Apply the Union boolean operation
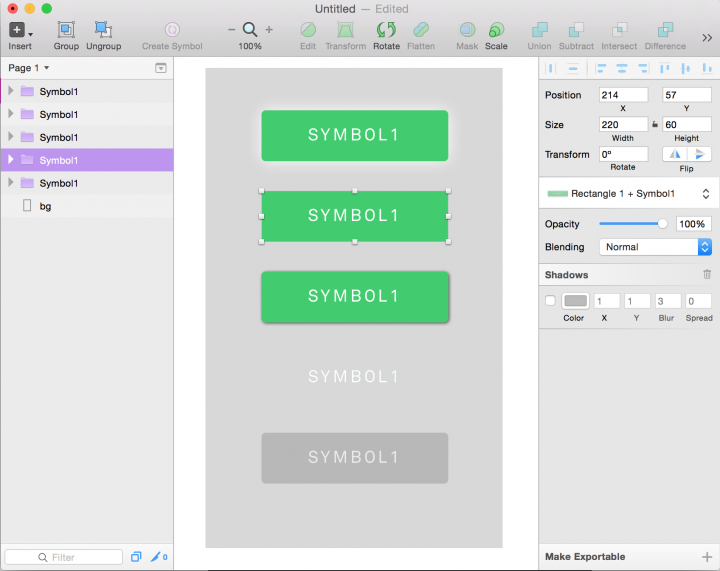The height and width of the screenshot is (571, 720). click(x=540, y=30)
